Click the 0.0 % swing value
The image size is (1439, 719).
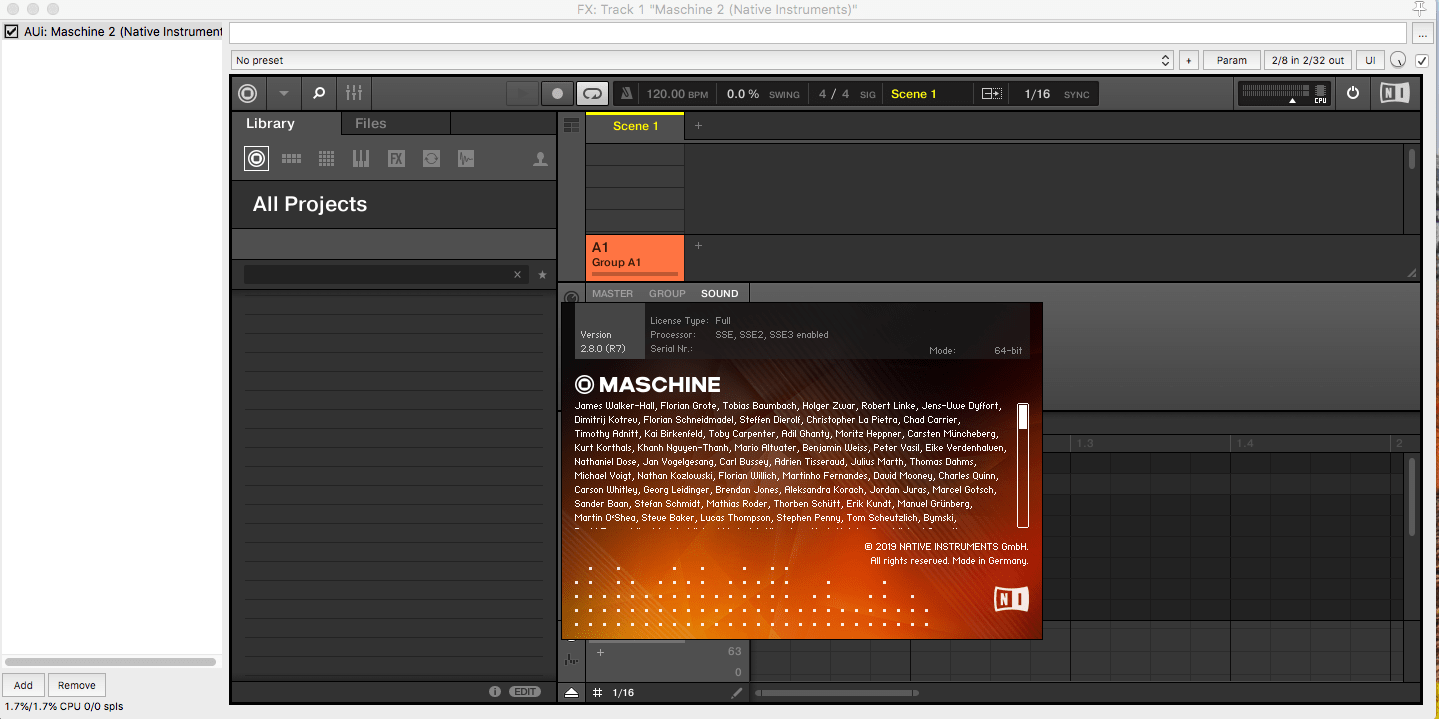(743, 94)
